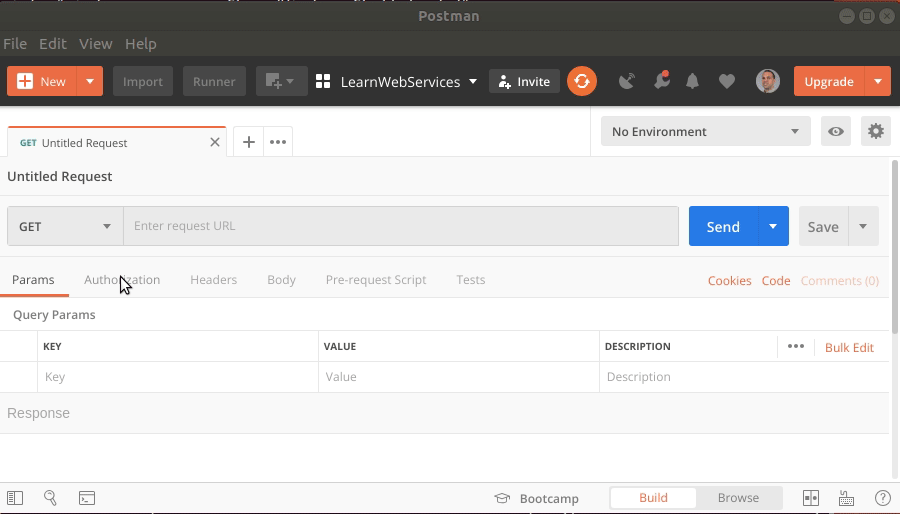This screenshot has height=514, width=900.
Task: Focus the Enter request URL field
Action: 401,226
